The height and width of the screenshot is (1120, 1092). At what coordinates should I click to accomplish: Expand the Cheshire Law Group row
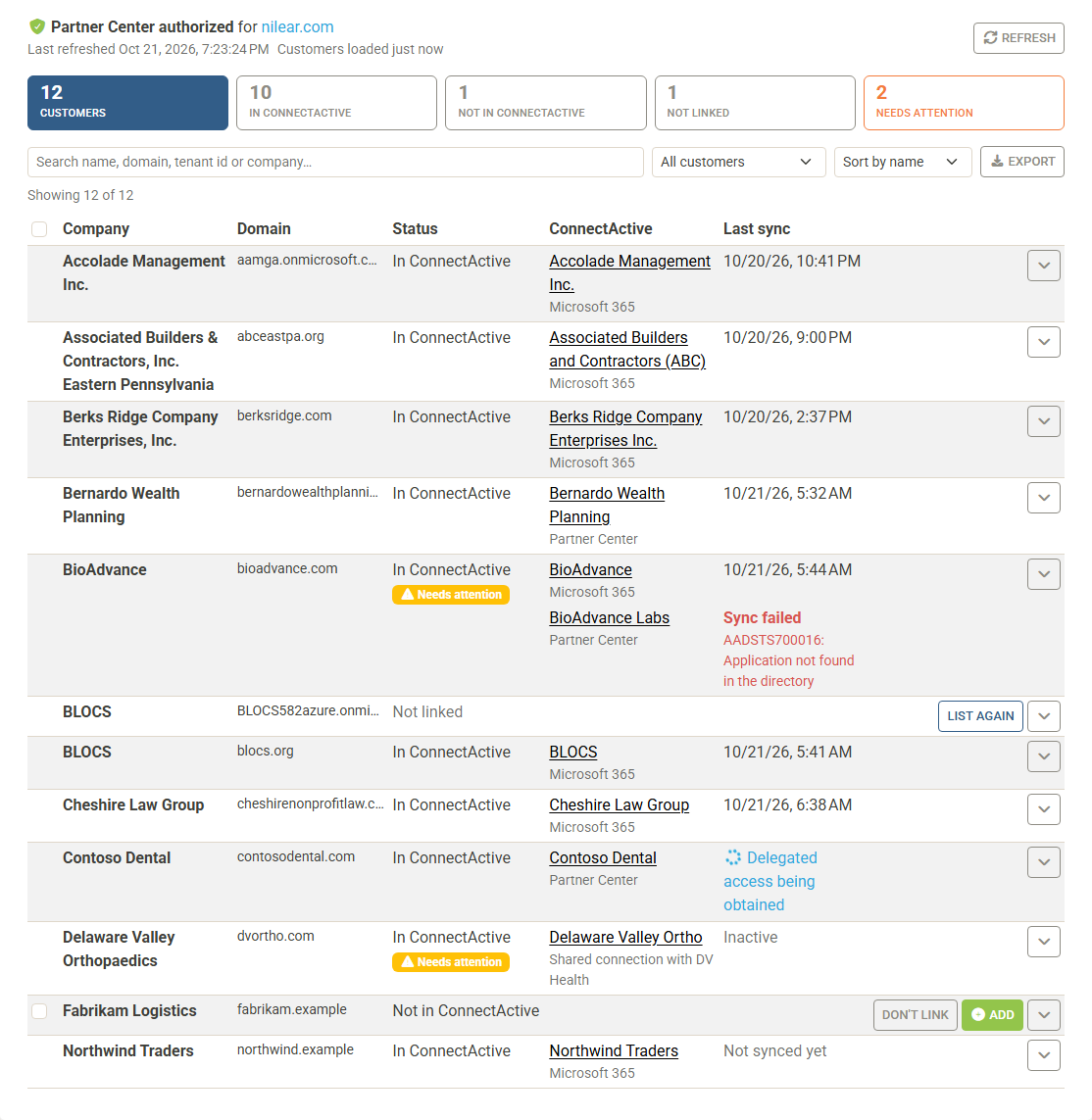click(1043, 809)
